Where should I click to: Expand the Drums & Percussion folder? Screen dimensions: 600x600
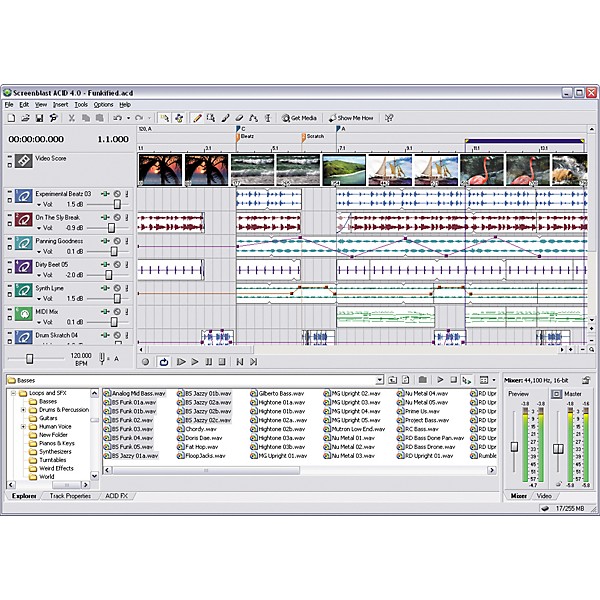(x=23, y=410)
